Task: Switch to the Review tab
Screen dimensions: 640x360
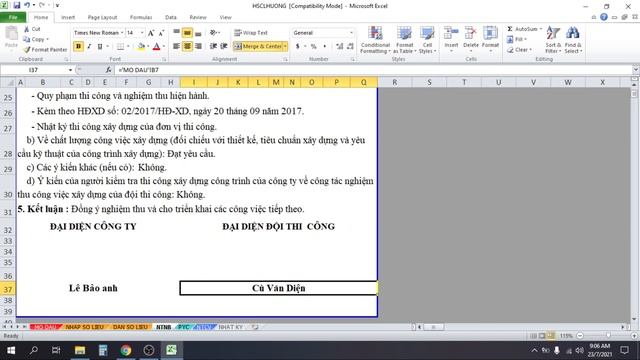Action: point(198,17)
